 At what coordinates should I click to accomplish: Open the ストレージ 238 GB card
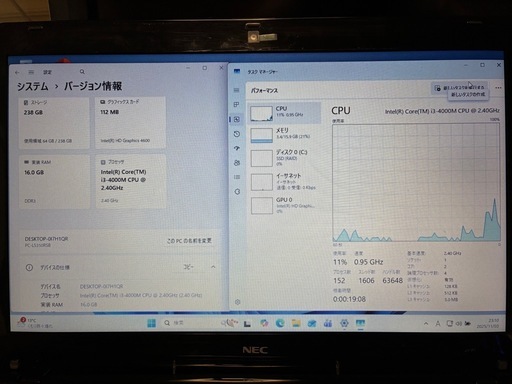pos(54,122)
